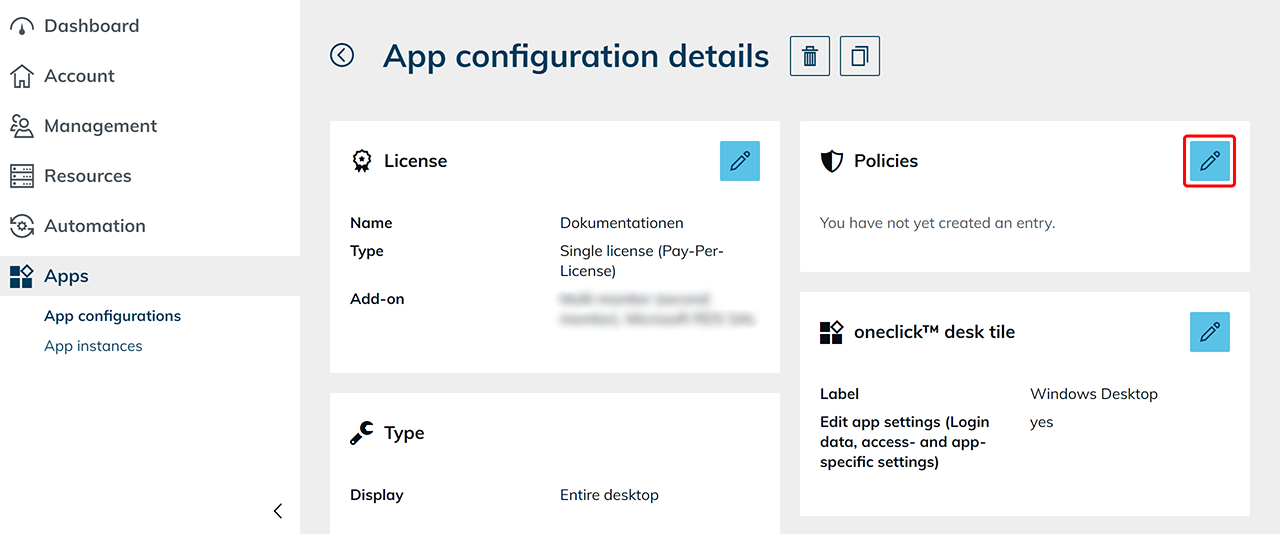This screenshot has height=534, width=1280.
Task: Edit the License section with its pencil
Action: (x=740, y=161)
